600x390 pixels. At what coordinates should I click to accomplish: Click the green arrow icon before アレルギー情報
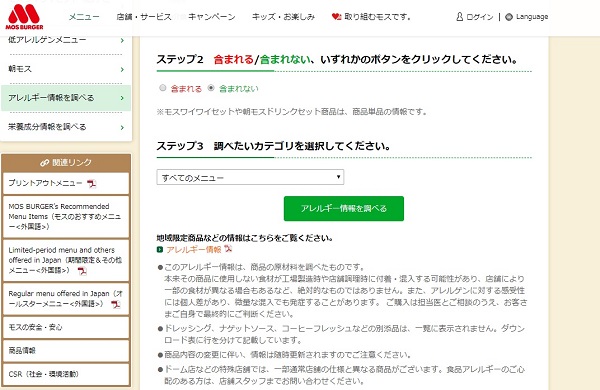pyautogui.click(x=160, y=250)
